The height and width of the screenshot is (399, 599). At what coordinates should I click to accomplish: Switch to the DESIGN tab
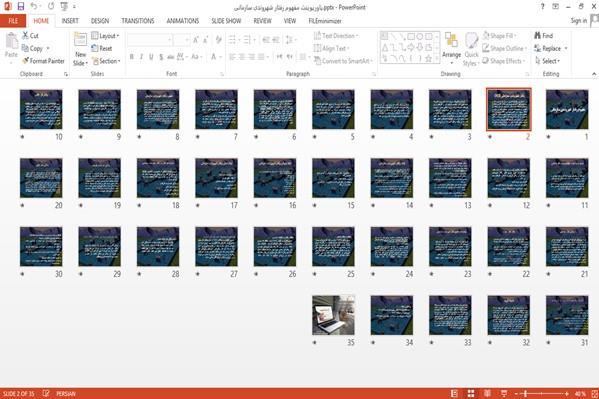(100, 21)
